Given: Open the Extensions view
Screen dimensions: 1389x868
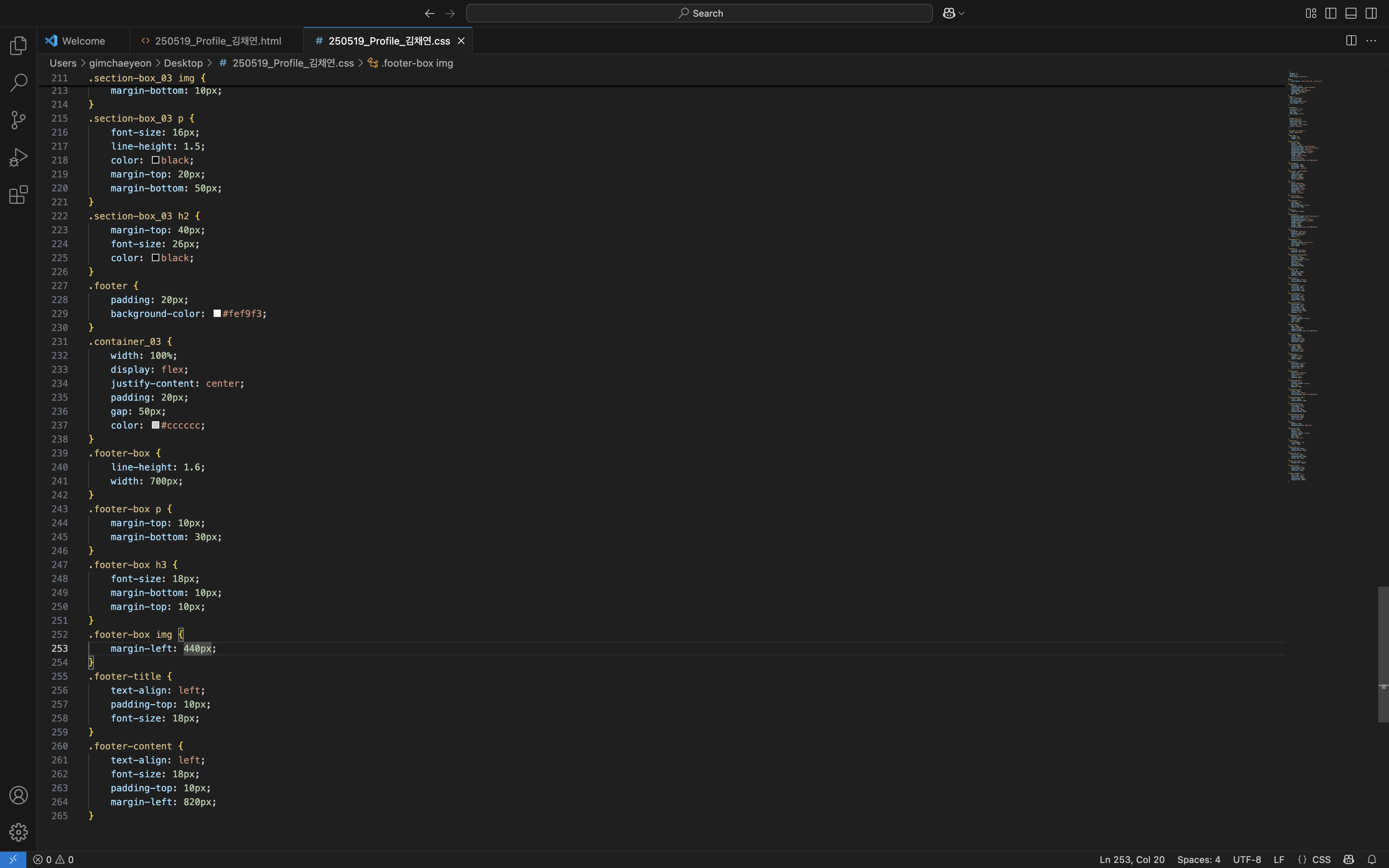Looking at the screenshot, I should (18, 195).
